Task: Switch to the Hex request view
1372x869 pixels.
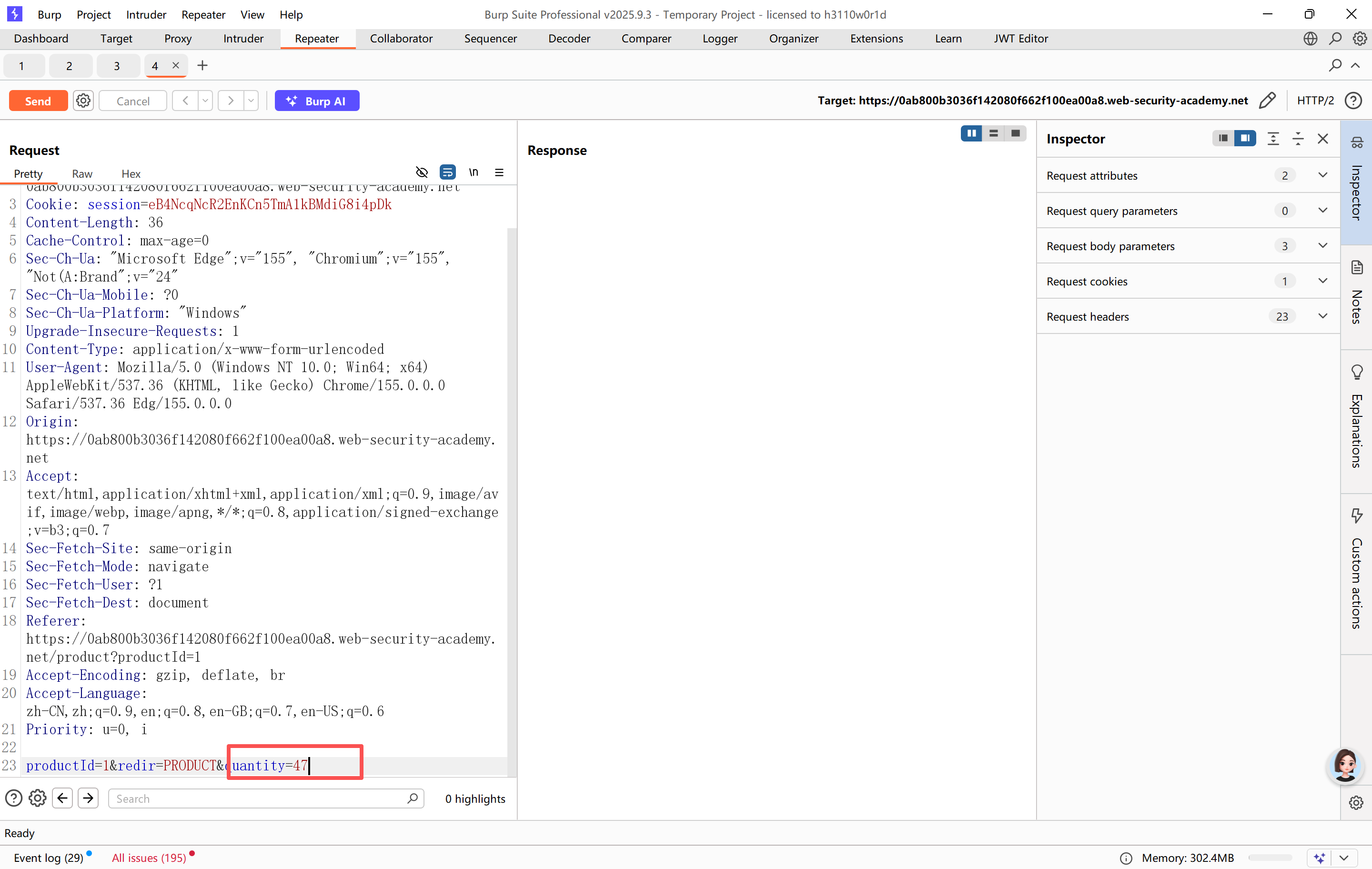Action: coord(131,174)
